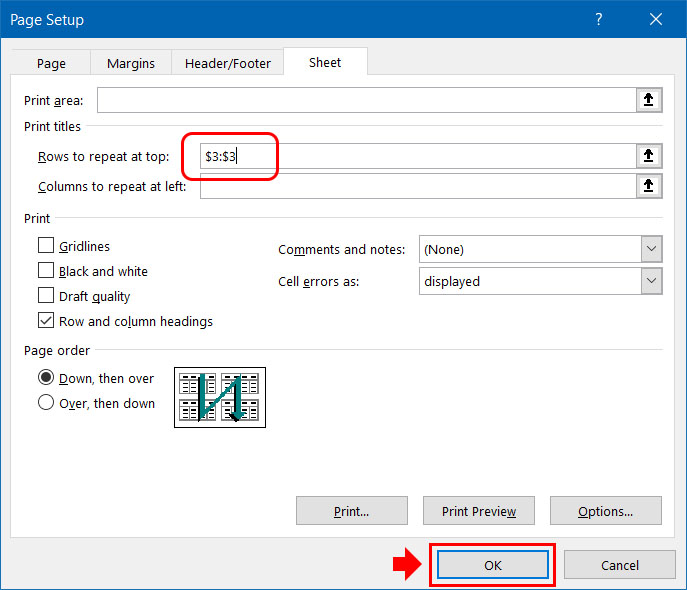Select Over, then down page order
The image size is (687, 590).
click(x=46, y=403)
